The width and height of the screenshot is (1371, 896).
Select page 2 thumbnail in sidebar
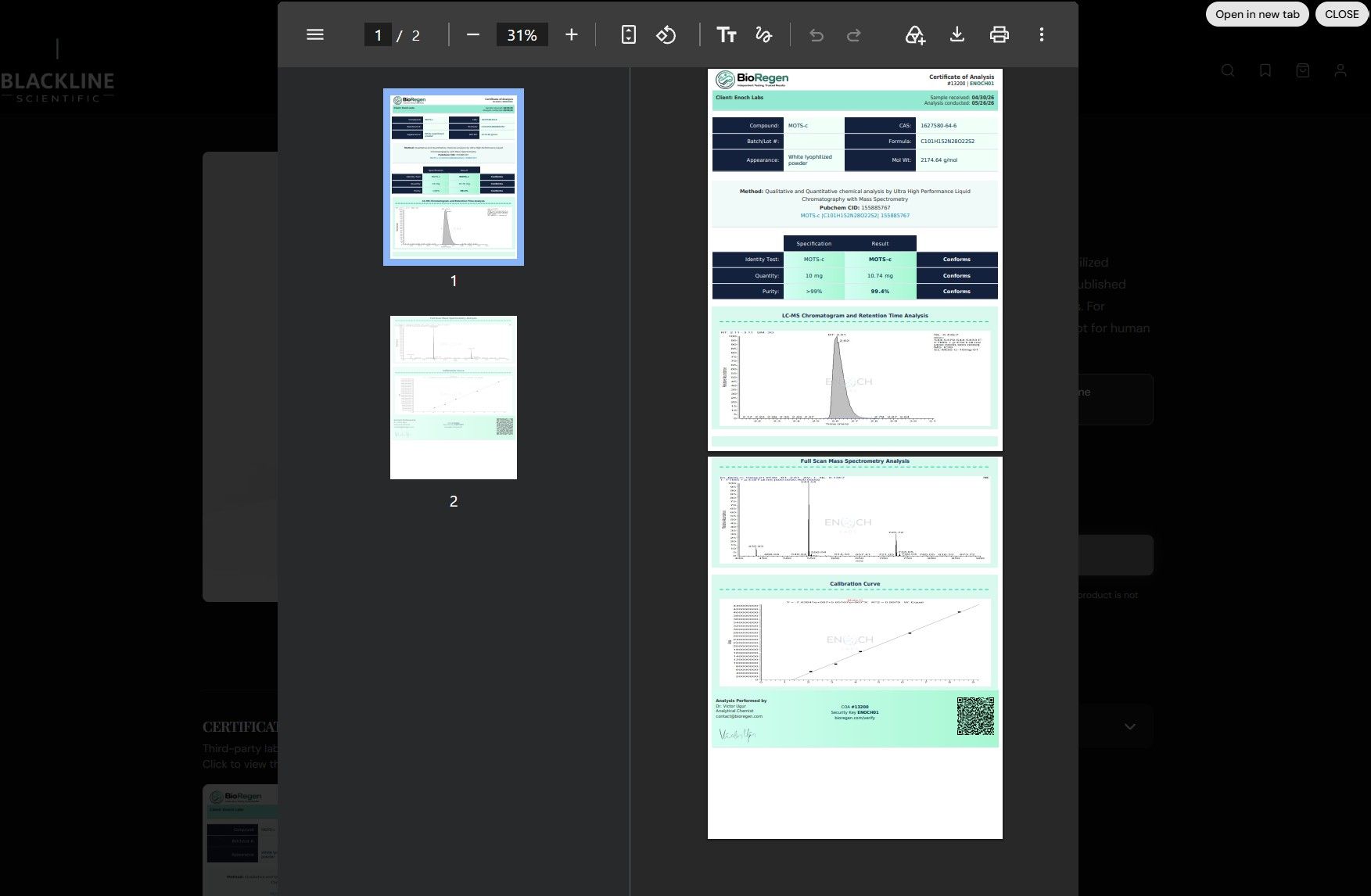coord(454,397)
